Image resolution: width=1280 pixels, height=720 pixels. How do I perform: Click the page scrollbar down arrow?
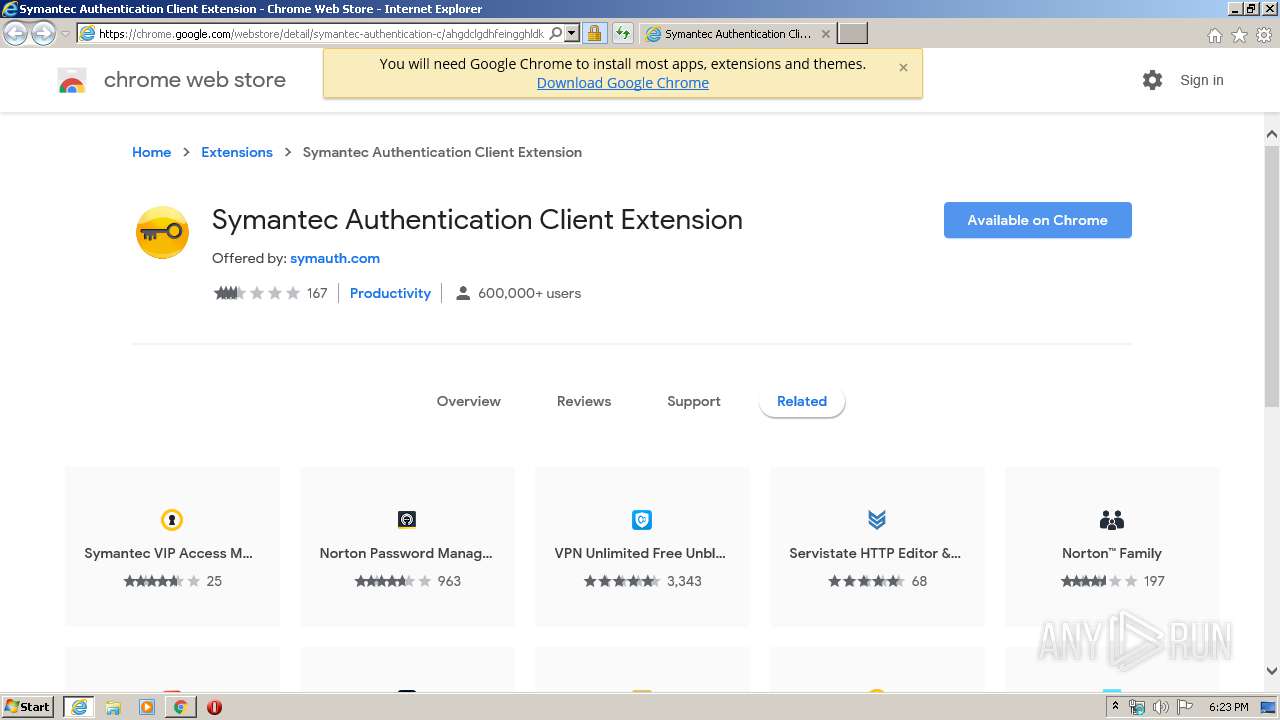point(1272,672)
